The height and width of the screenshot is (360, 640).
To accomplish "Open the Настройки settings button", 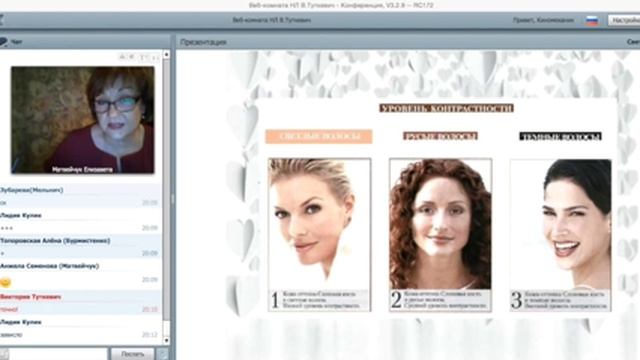I will (624, 20).
